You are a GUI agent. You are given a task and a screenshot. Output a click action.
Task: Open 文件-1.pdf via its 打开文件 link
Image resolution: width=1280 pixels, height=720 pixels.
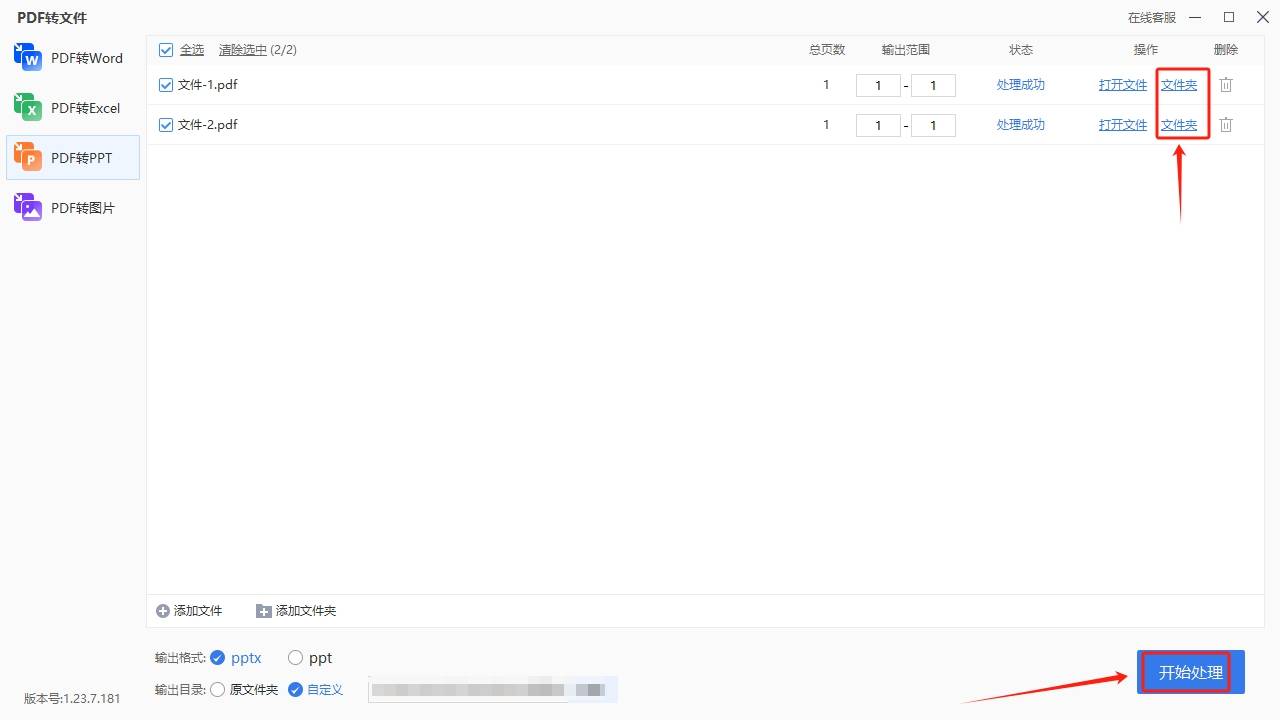click(1122, 85)
